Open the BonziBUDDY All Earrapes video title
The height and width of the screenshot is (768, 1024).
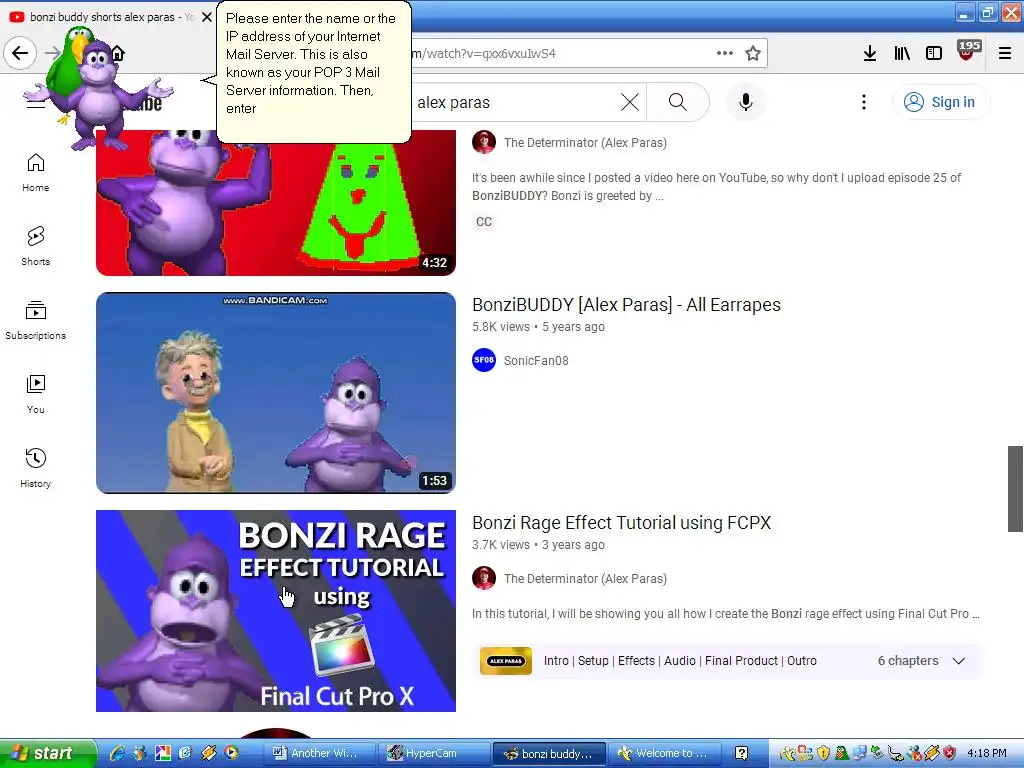click(x=626, y=305)
